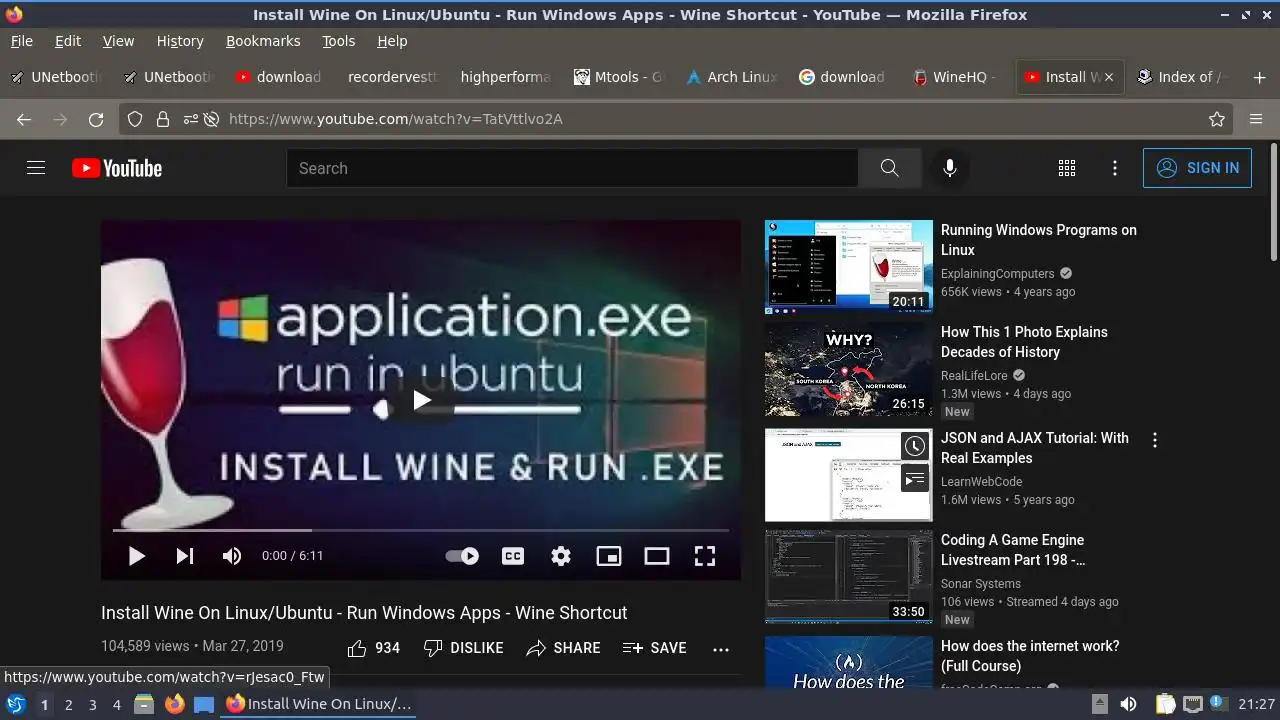Close the Install Wine YouTube tab
This screenshot has width=1280, height=720.
tap(1108, 77)
